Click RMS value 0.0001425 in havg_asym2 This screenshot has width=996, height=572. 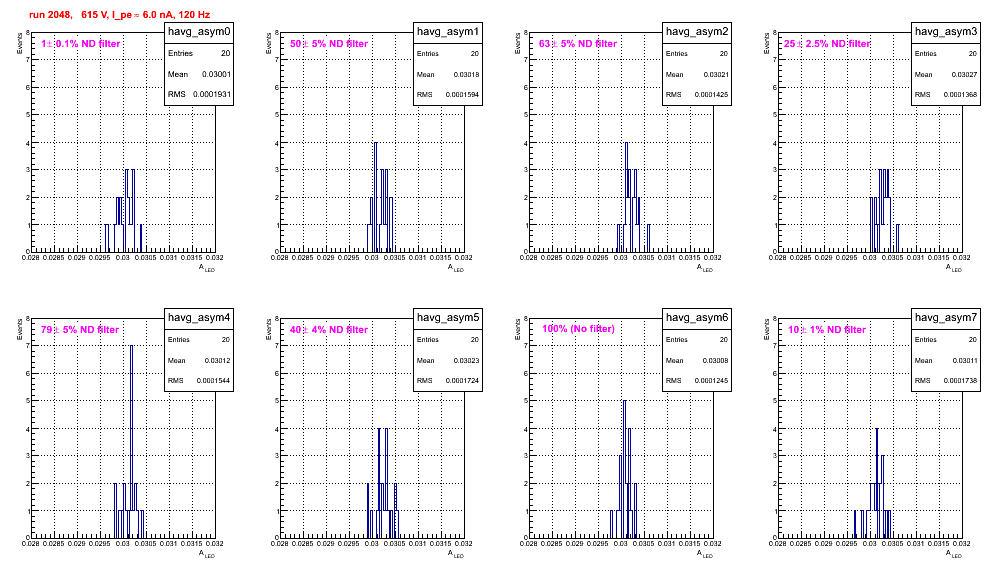[x=711, y=94]
